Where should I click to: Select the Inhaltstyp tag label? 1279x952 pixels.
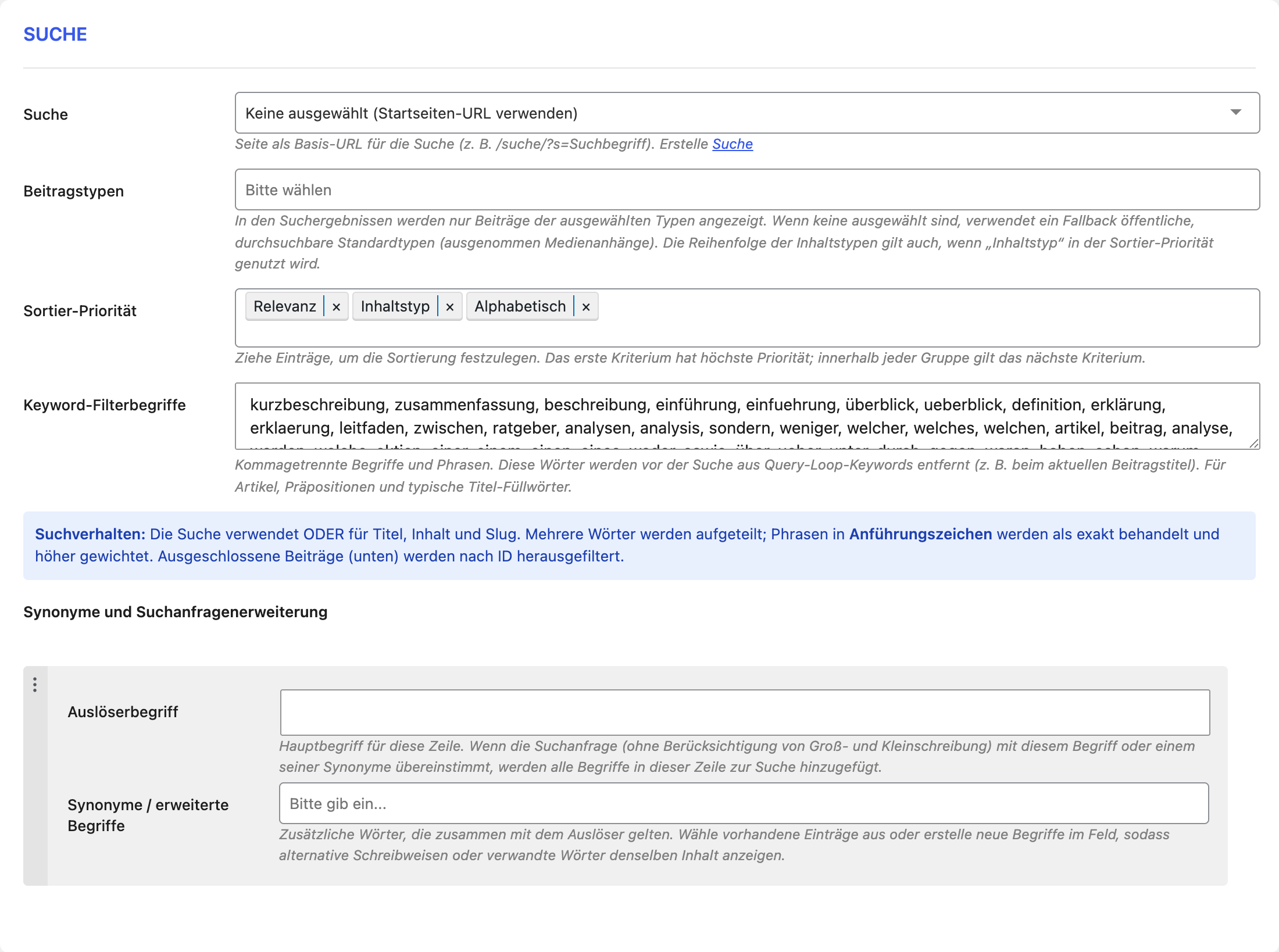coord(395,306)
